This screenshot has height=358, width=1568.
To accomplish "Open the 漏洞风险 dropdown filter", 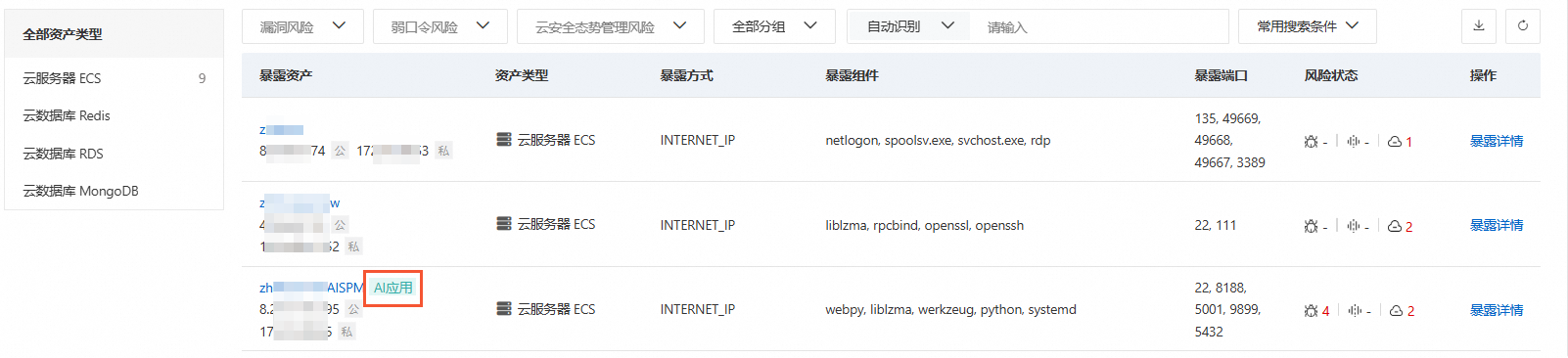I will click(x=302, y=26).
